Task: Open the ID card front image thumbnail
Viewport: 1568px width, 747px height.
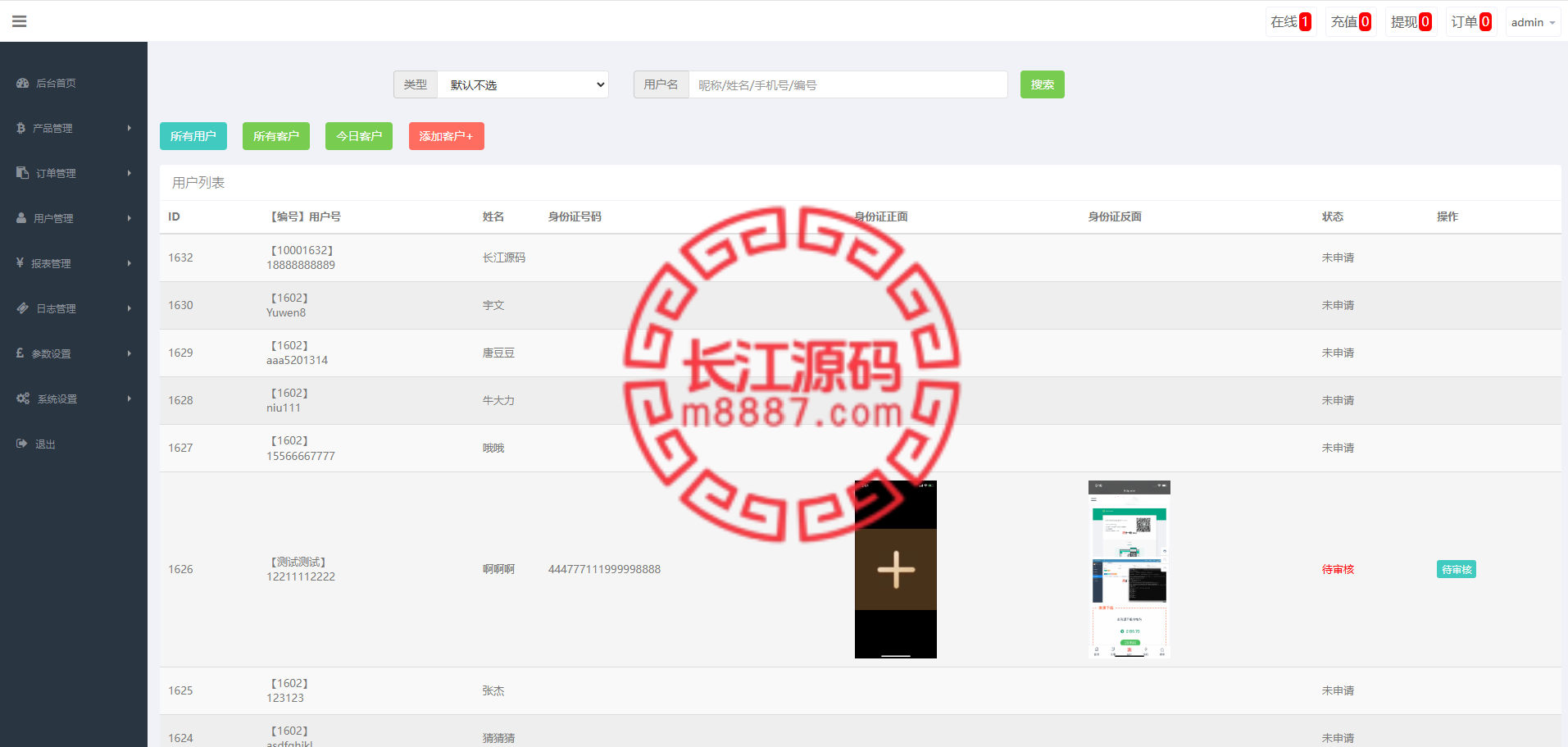Action: 896,569
